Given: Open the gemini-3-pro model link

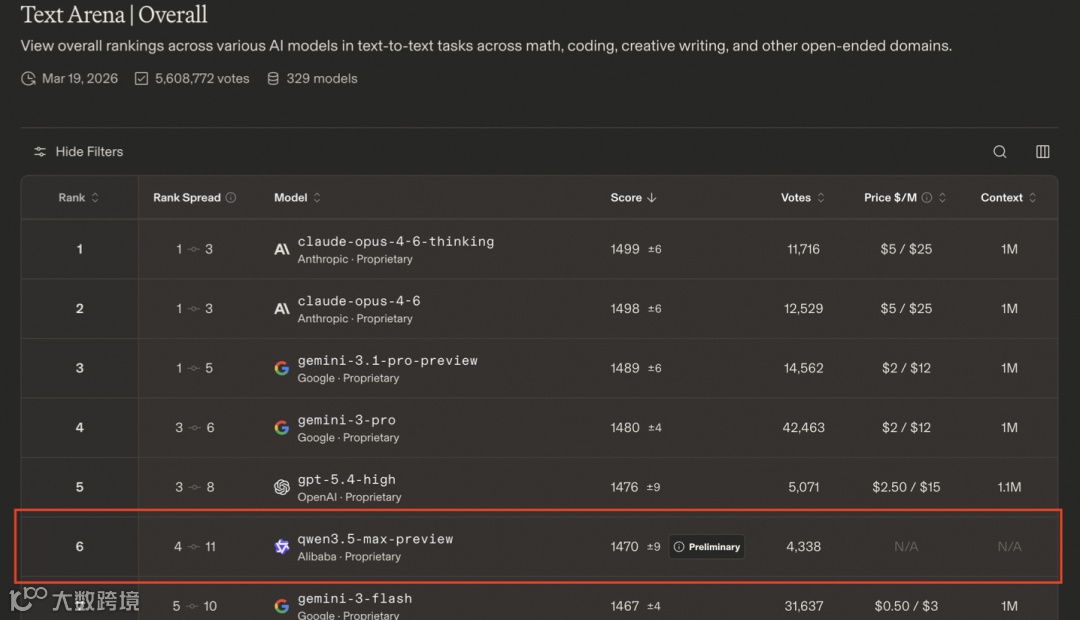Looking at the screenshot, I should point(346,420).
